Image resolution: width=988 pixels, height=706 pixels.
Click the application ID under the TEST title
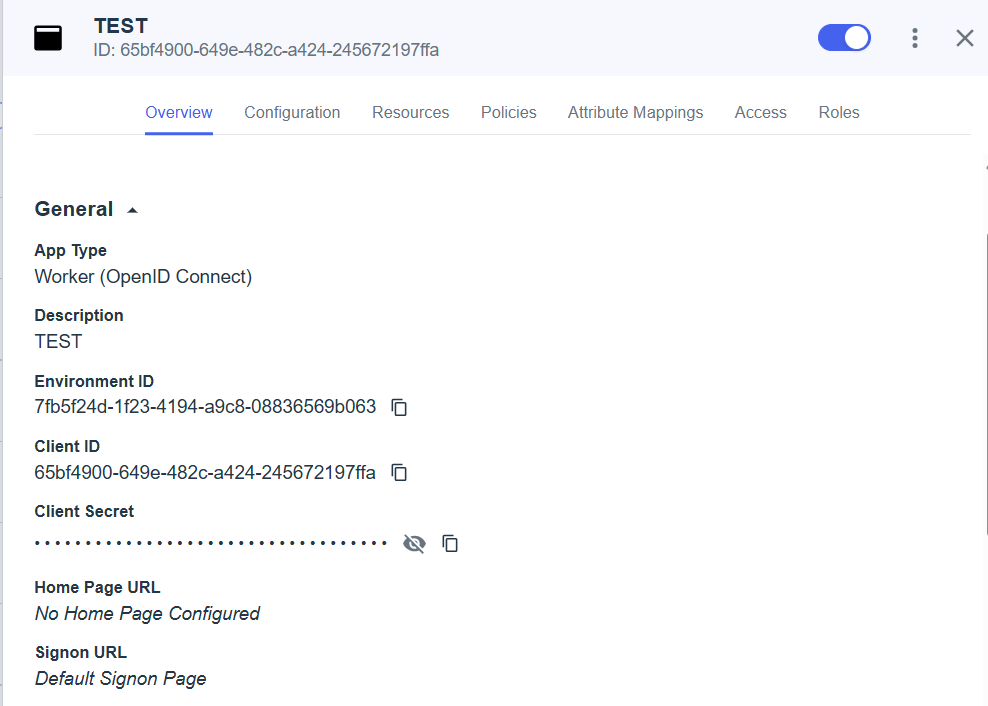[x=266, y=50]
